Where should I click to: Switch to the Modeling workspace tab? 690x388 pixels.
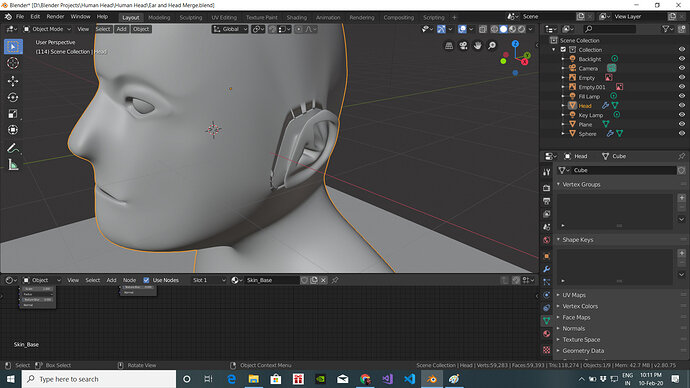(x=159, y=18)
